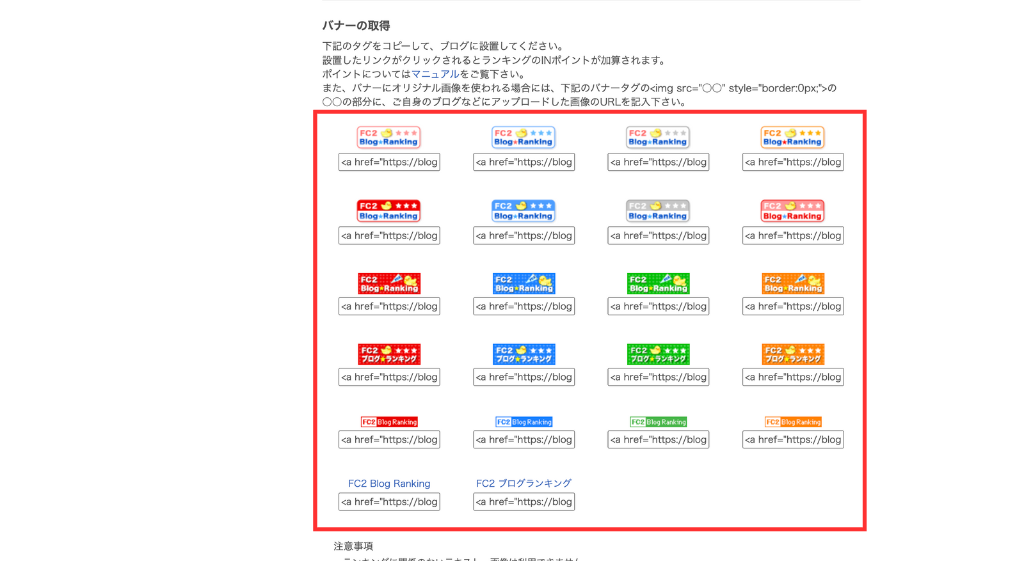Choose the orange dotted banner with pen icon
Image resolution: width=1024 pixels, height=561 pixels.
coord(793,283)
